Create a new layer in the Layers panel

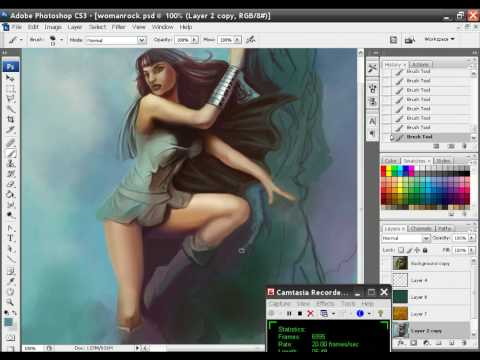[451, 343]
